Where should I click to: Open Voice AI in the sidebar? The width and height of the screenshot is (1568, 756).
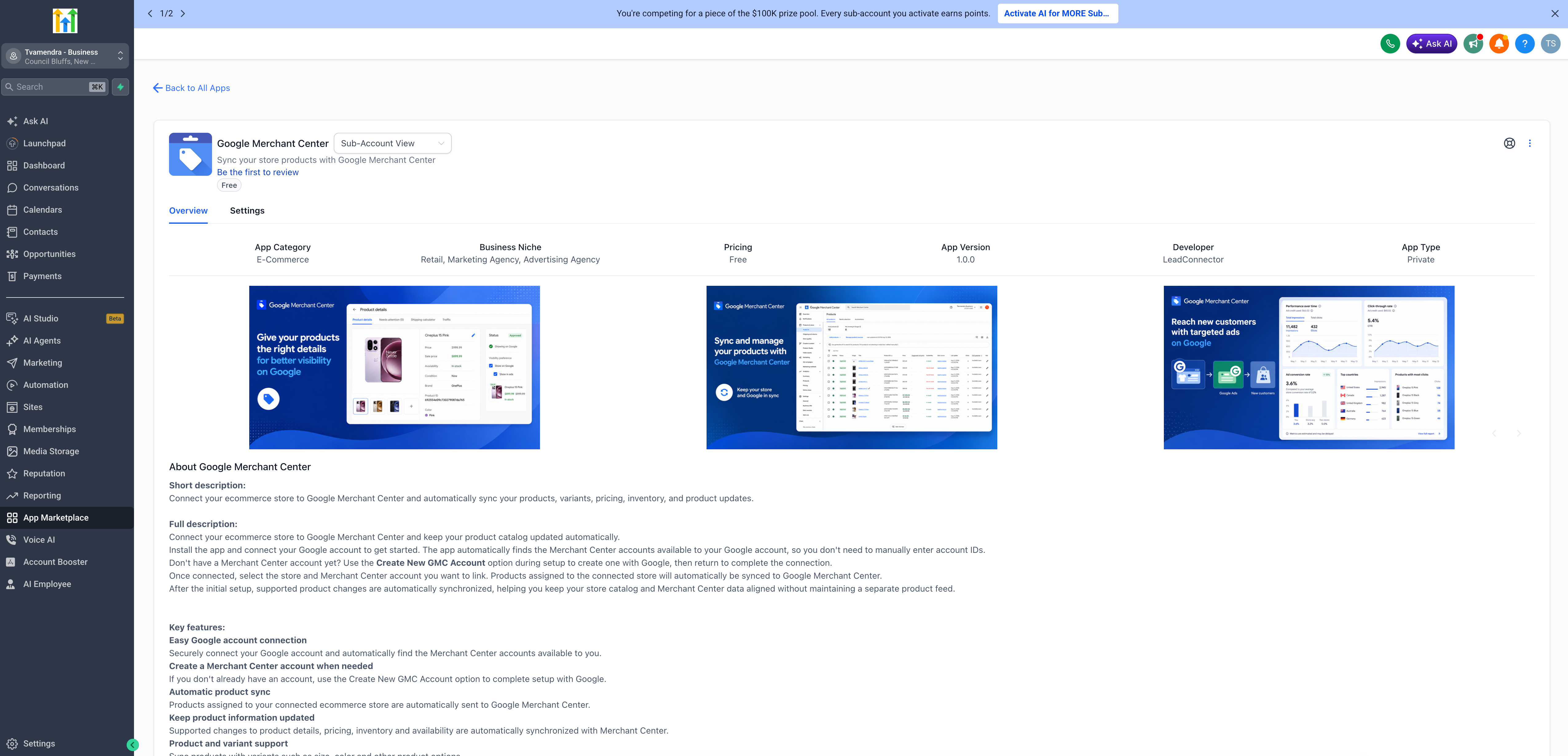point(67,540)
